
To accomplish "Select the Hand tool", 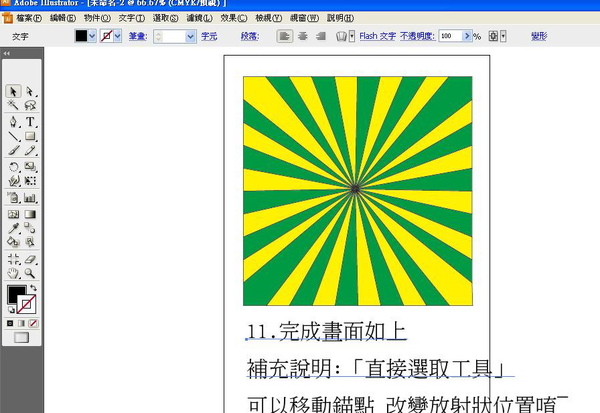I will (x=13, y=273).
